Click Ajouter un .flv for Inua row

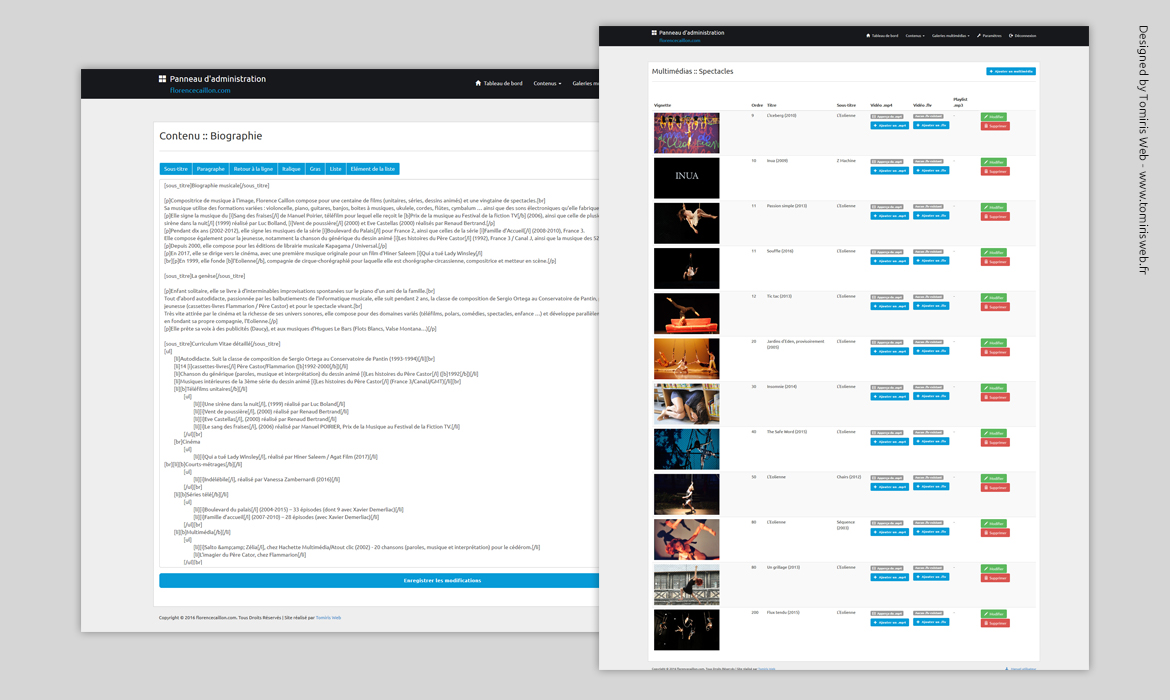point(930,170)
